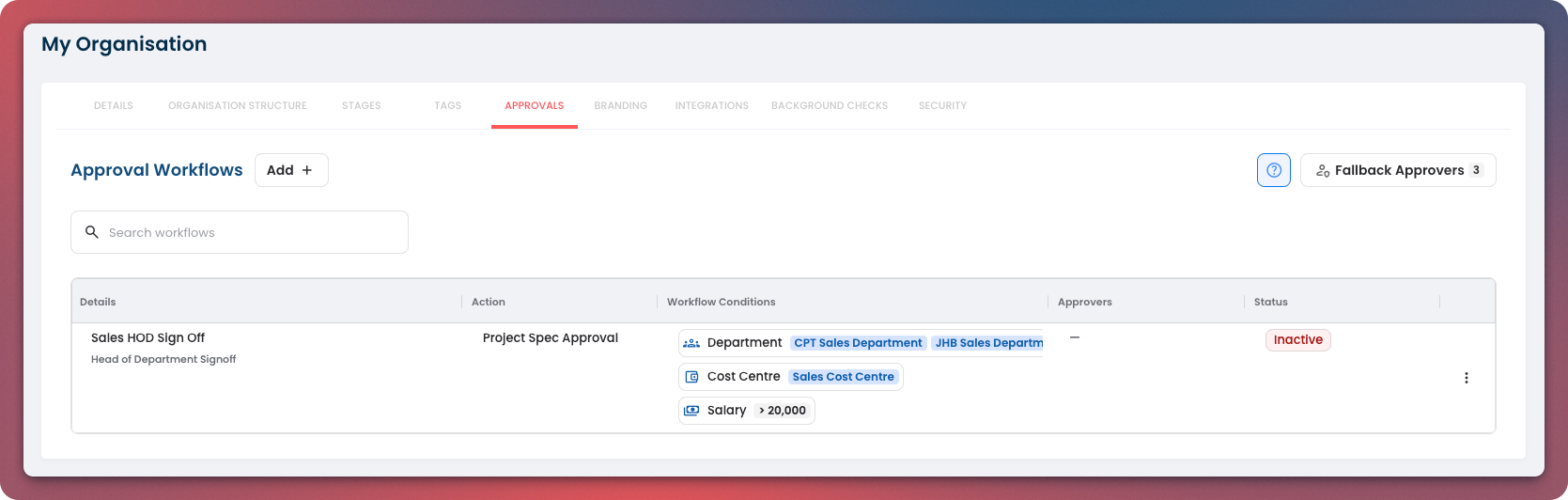
Task: Go to the Stages tab
Action: (362, 105)
